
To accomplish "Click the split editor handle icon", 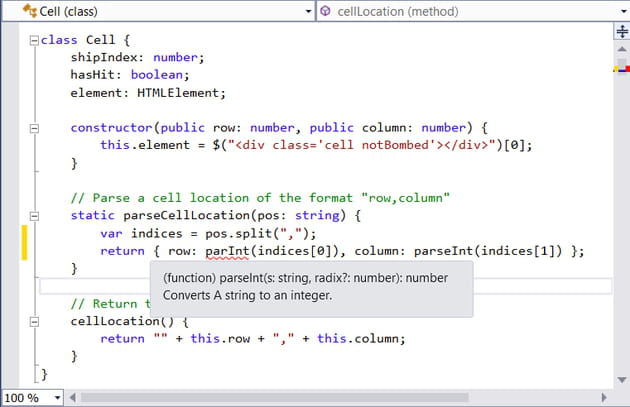I will (622, 31).
